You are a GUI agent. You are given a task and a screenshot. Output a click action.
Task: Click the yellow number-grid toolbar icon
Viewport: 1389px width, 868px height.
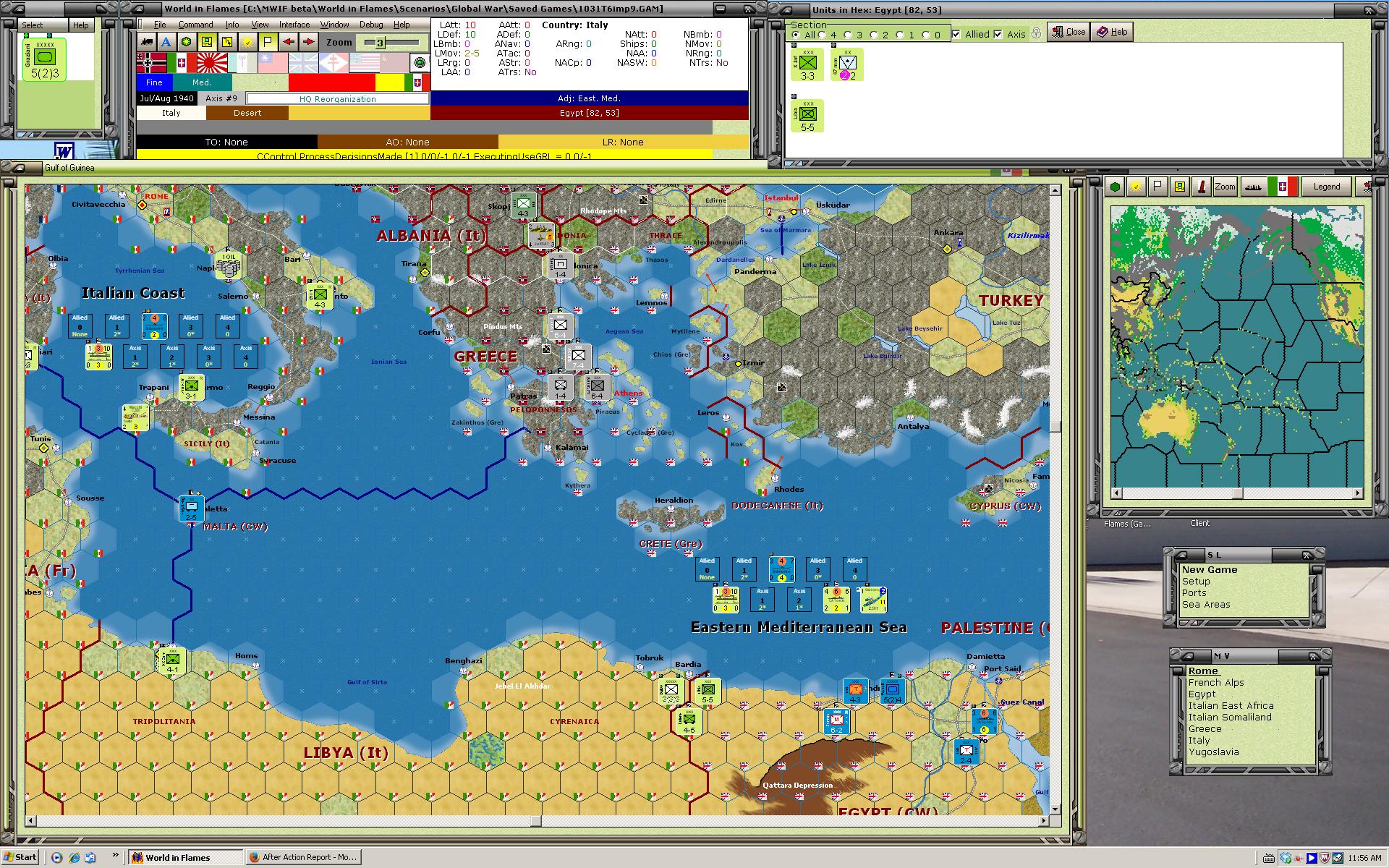(227, 42)
